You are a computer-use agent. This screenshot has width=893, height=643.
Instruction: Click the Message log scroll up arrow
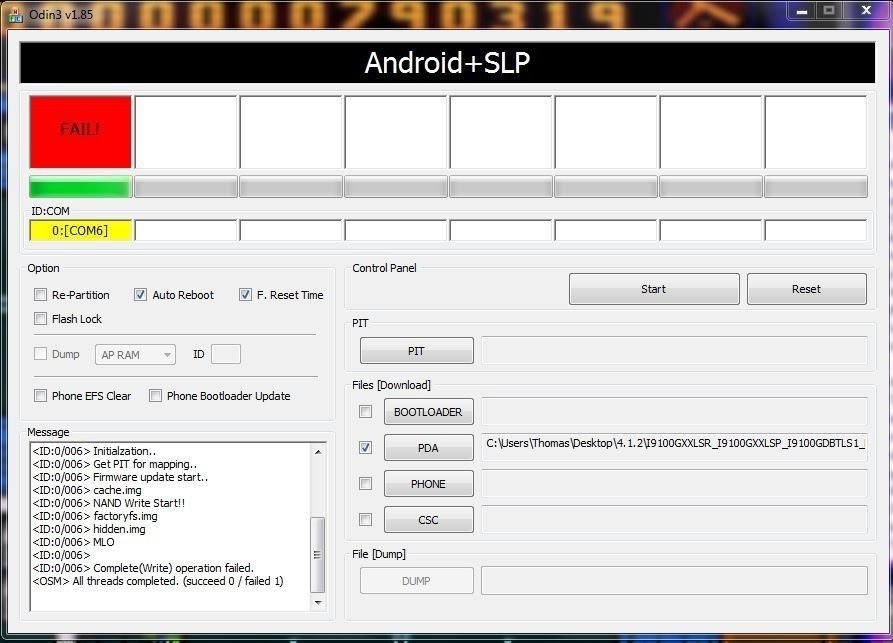[318, 452]
